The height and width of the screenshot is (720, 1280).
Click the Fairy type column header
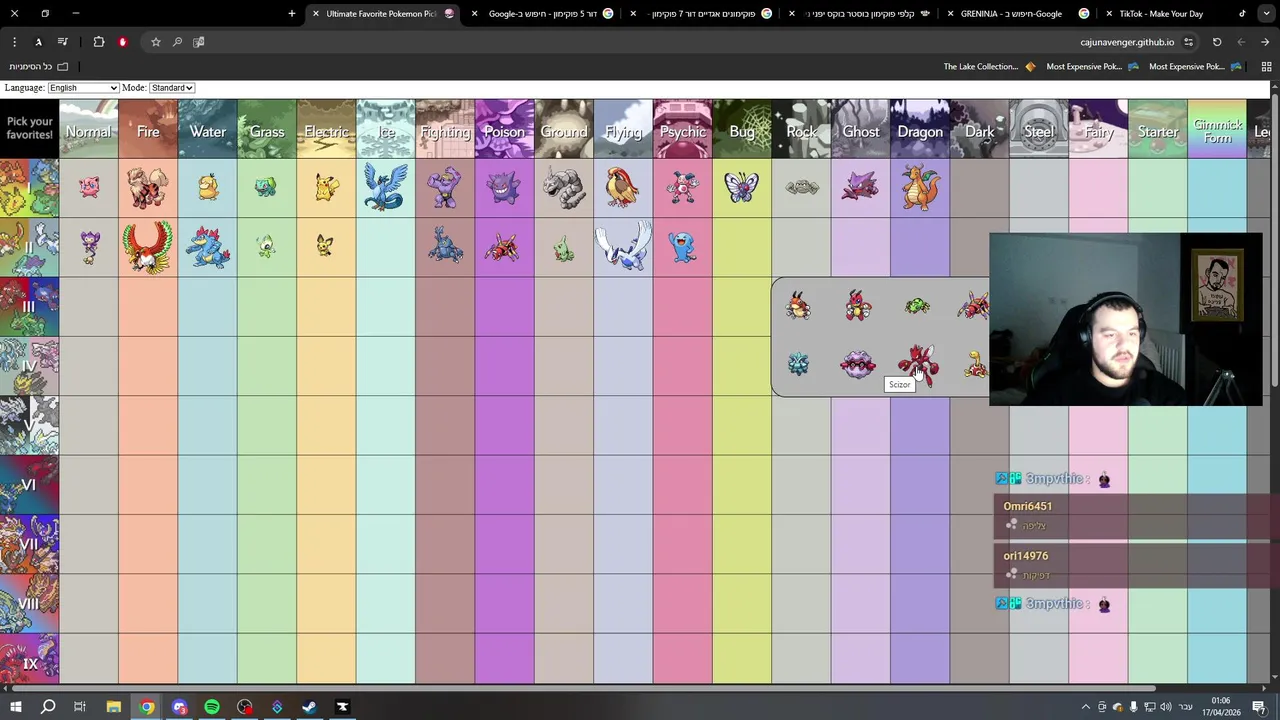coord(1098,129)
